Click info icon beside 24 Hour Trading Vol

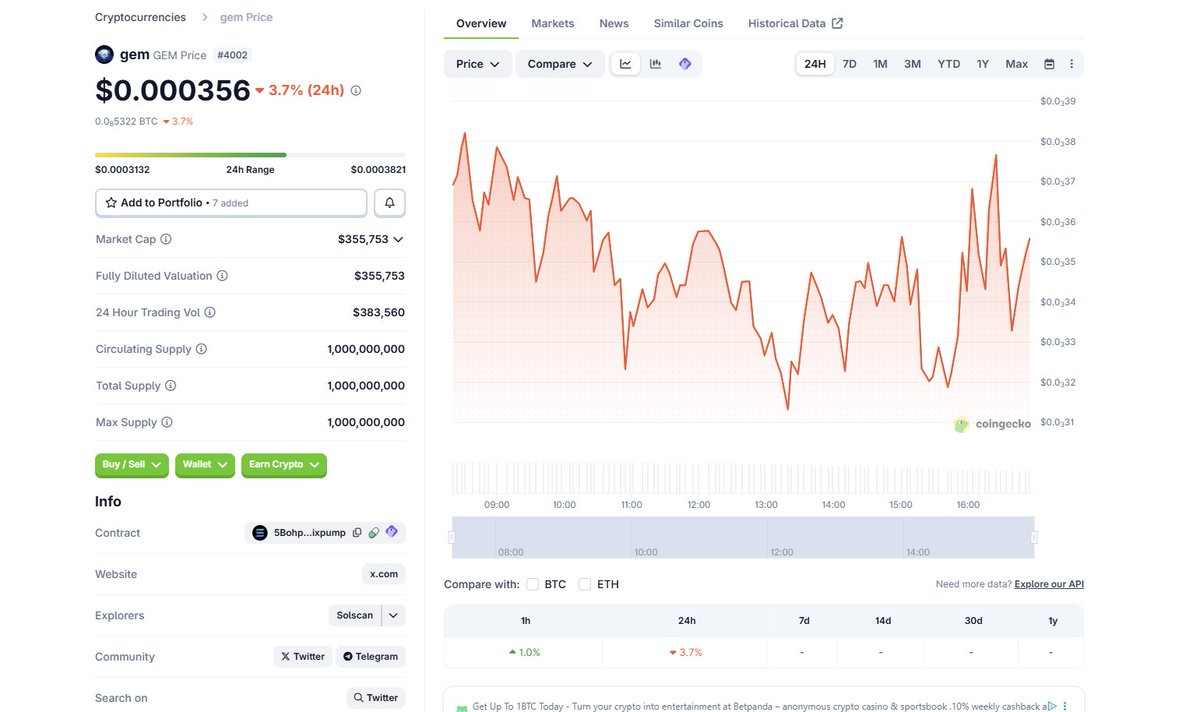point(210,312)
